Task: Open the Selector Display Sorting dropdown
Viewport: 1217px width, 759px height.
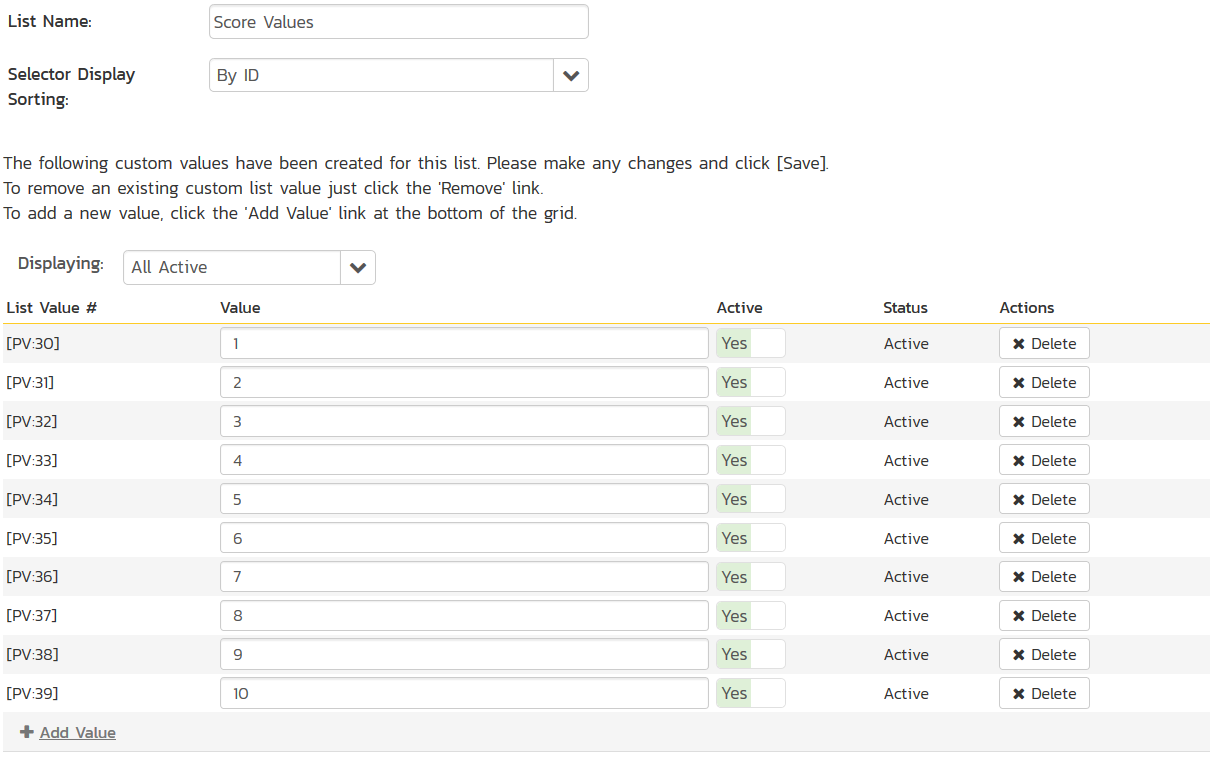Action: tap(570, 75)
